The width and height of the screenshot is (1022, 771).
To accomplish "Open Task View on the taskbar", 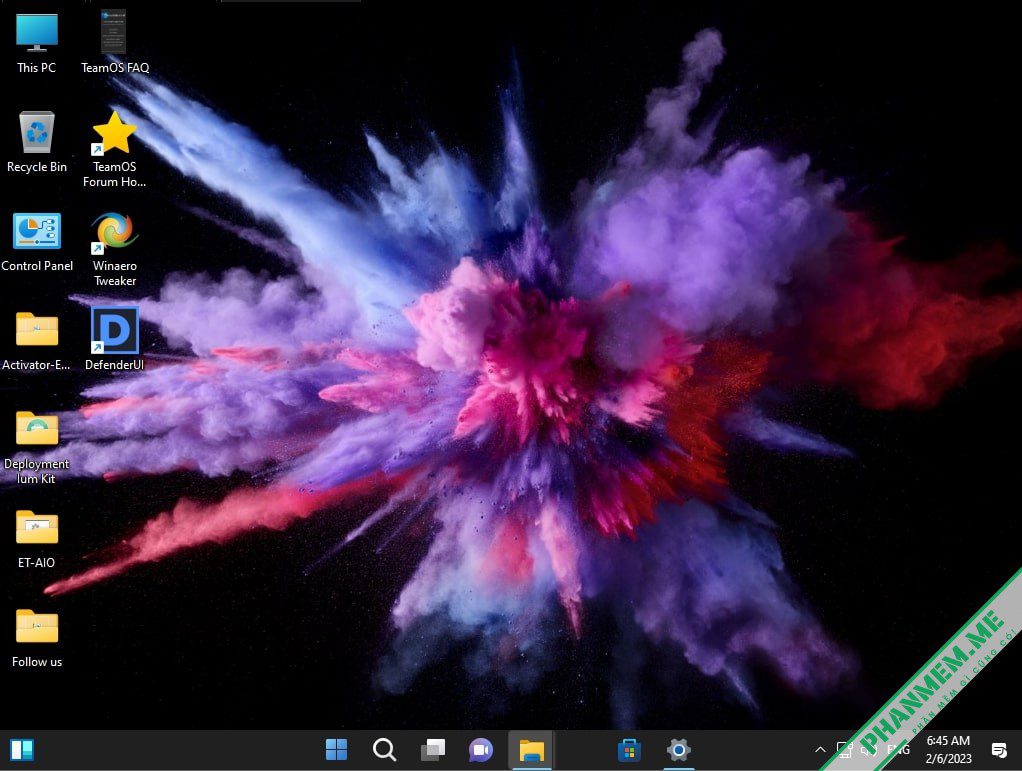I will click(x=433, y=750).
